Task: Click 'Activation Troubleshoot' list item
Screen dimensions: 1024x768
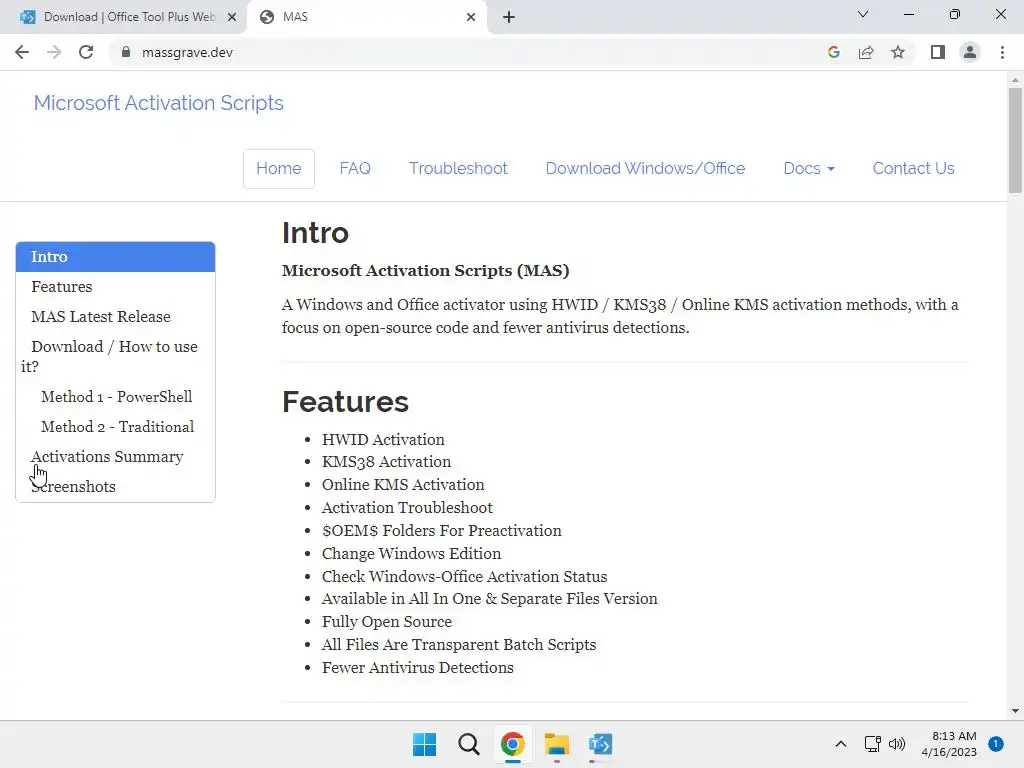Action: point(408,507)
